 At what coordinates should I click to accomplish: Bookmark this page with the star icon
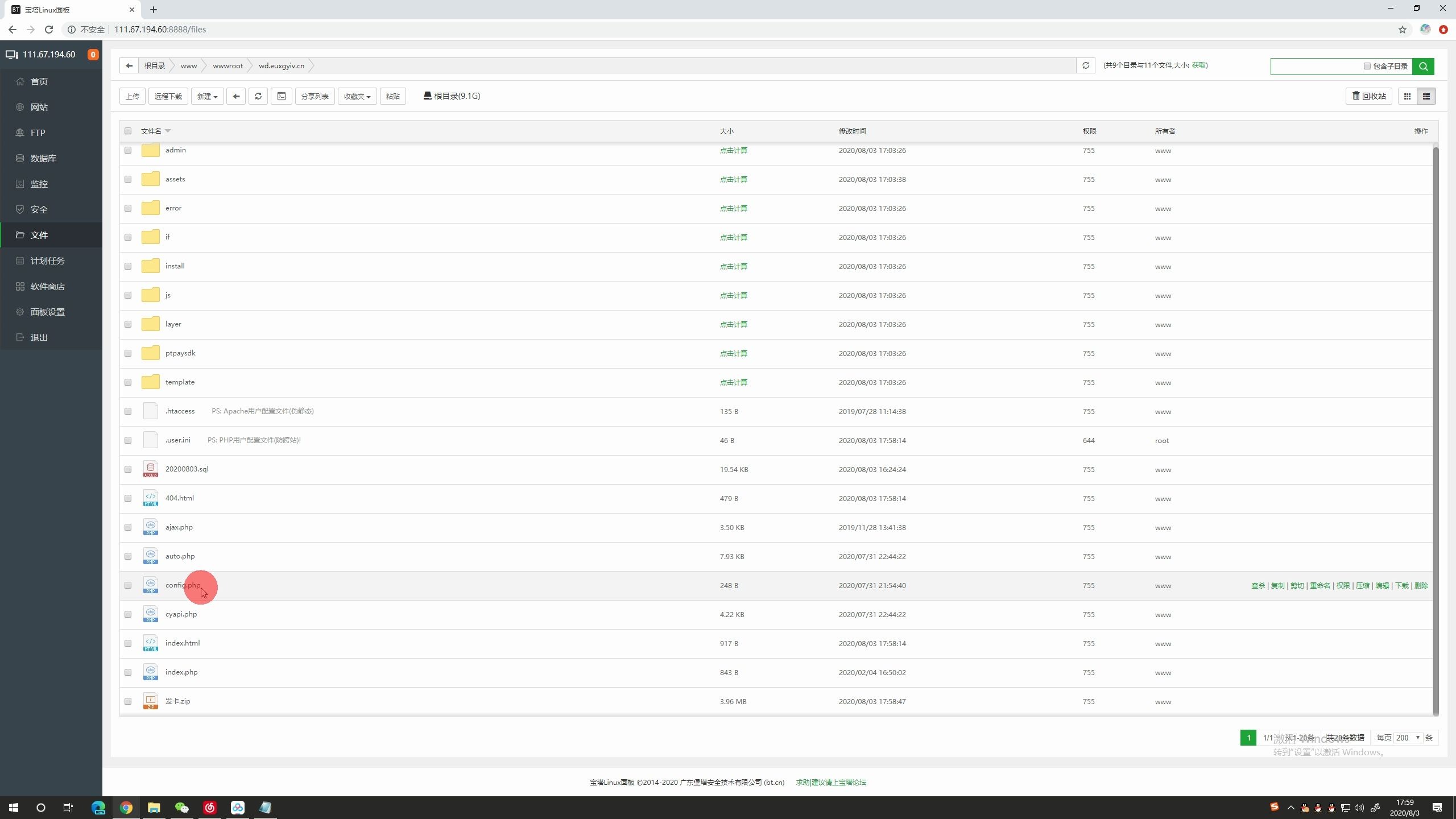(x=1403, y=30)
